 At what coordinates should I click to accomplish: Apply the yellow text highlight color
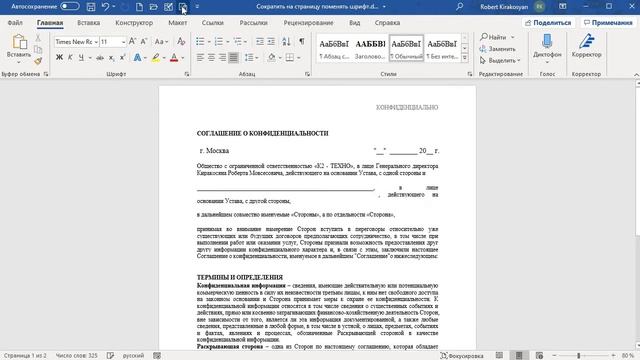tap(156, 58)
